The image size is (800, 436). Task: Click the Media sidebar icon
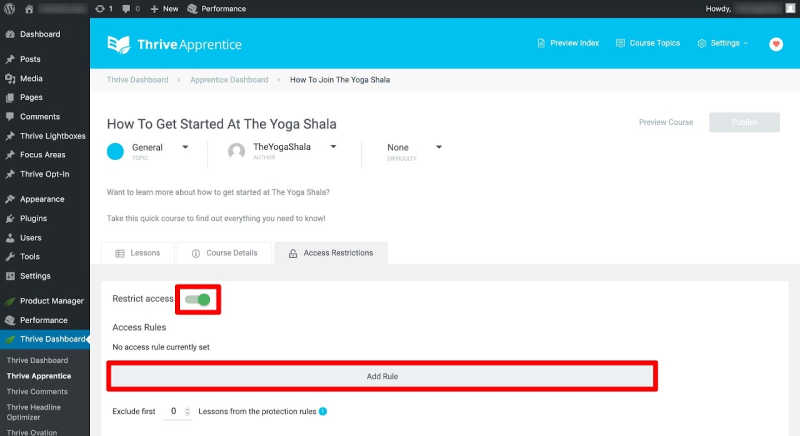click(x=10, y=79)
